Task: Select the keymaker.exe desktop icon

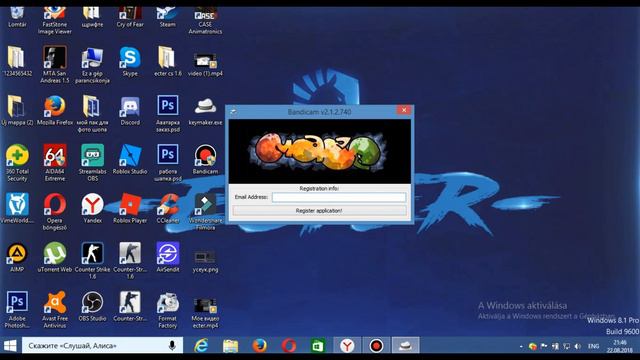Action: pyautogui.click(x=205, y=111)
